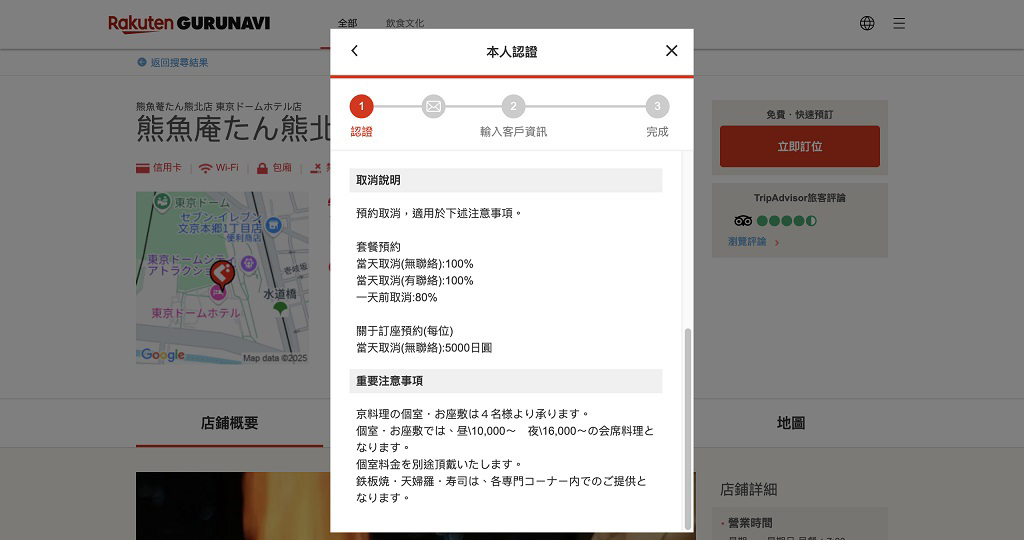Click the 立即訂位 reserve button
Viewport: 1024px width, 540px height.
pos(800,146)
